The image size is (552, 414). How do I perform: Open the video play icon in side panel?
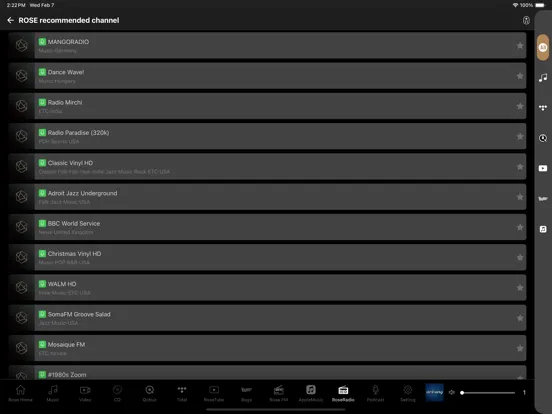(x=543, y=168)
